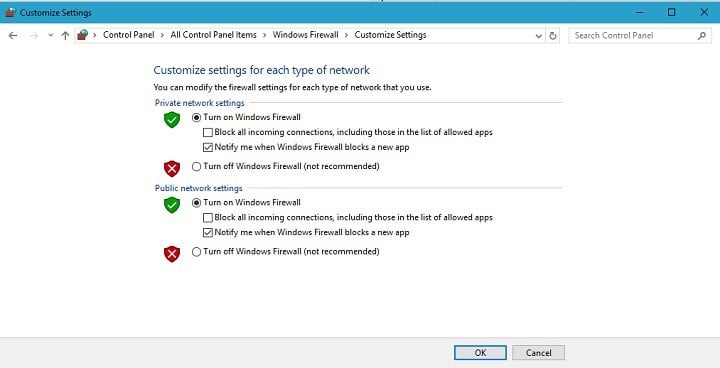Click the Forward navigation arrow
Viewport: 720px width, 368px height.
coord(34,35)
